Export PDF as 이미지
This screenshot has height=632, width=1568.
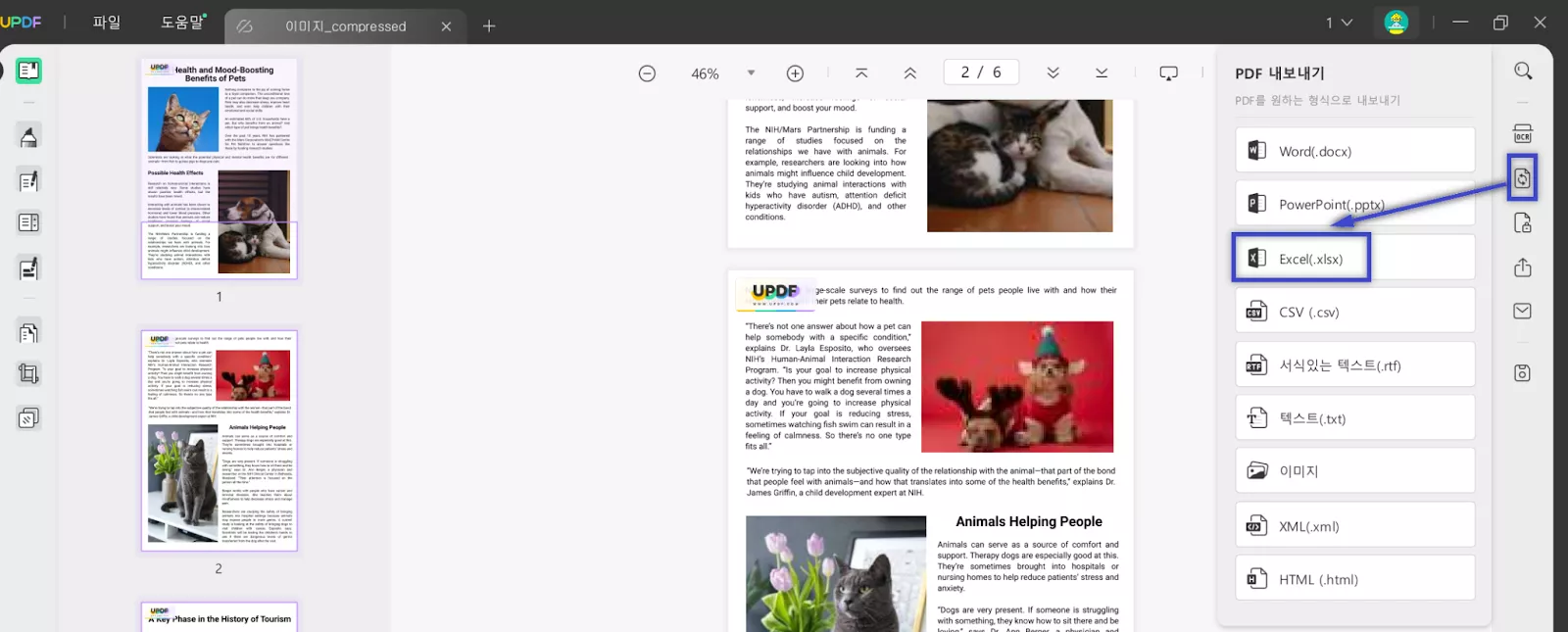pos(1355,471)
